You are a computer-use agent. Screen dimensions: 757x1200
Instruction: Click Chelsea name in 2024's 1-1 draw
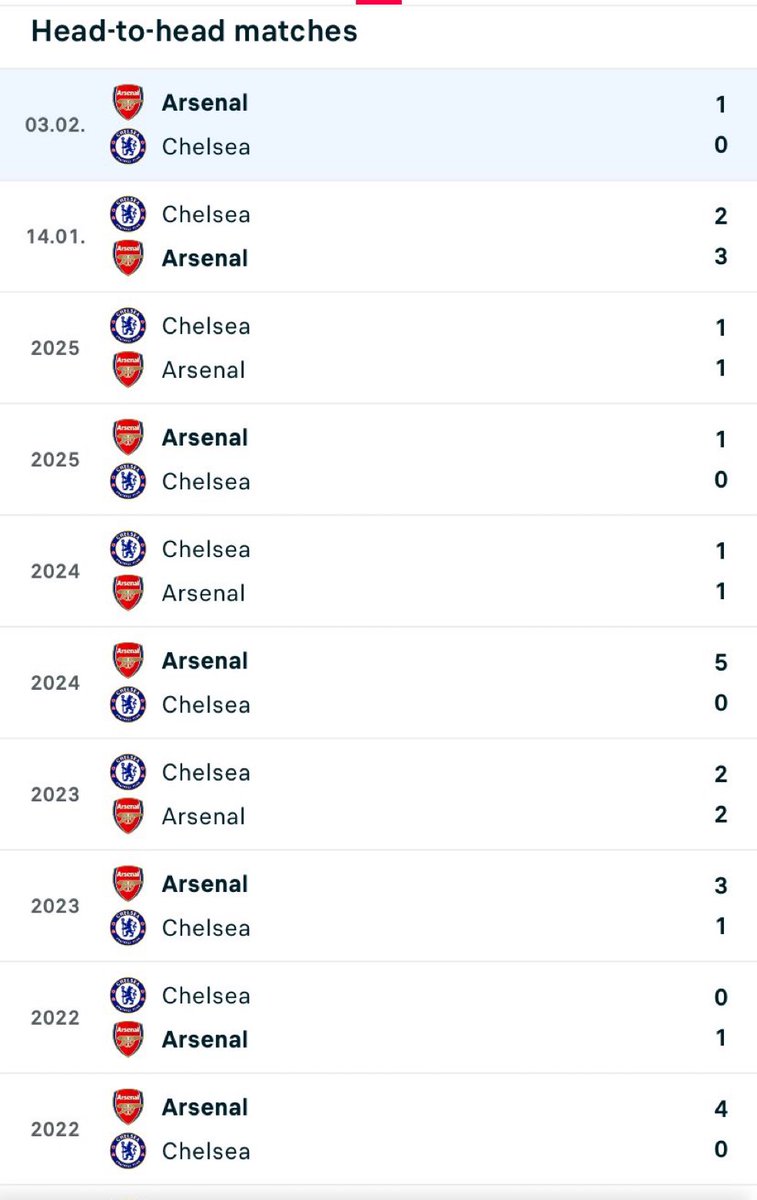(x=206, y=549)
